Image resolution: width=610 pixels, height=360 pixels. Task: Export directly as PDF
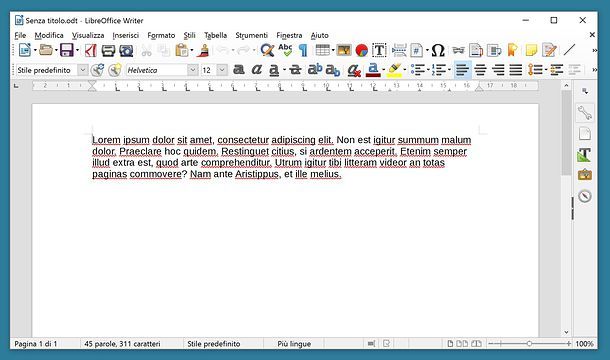tap(91, 50)
